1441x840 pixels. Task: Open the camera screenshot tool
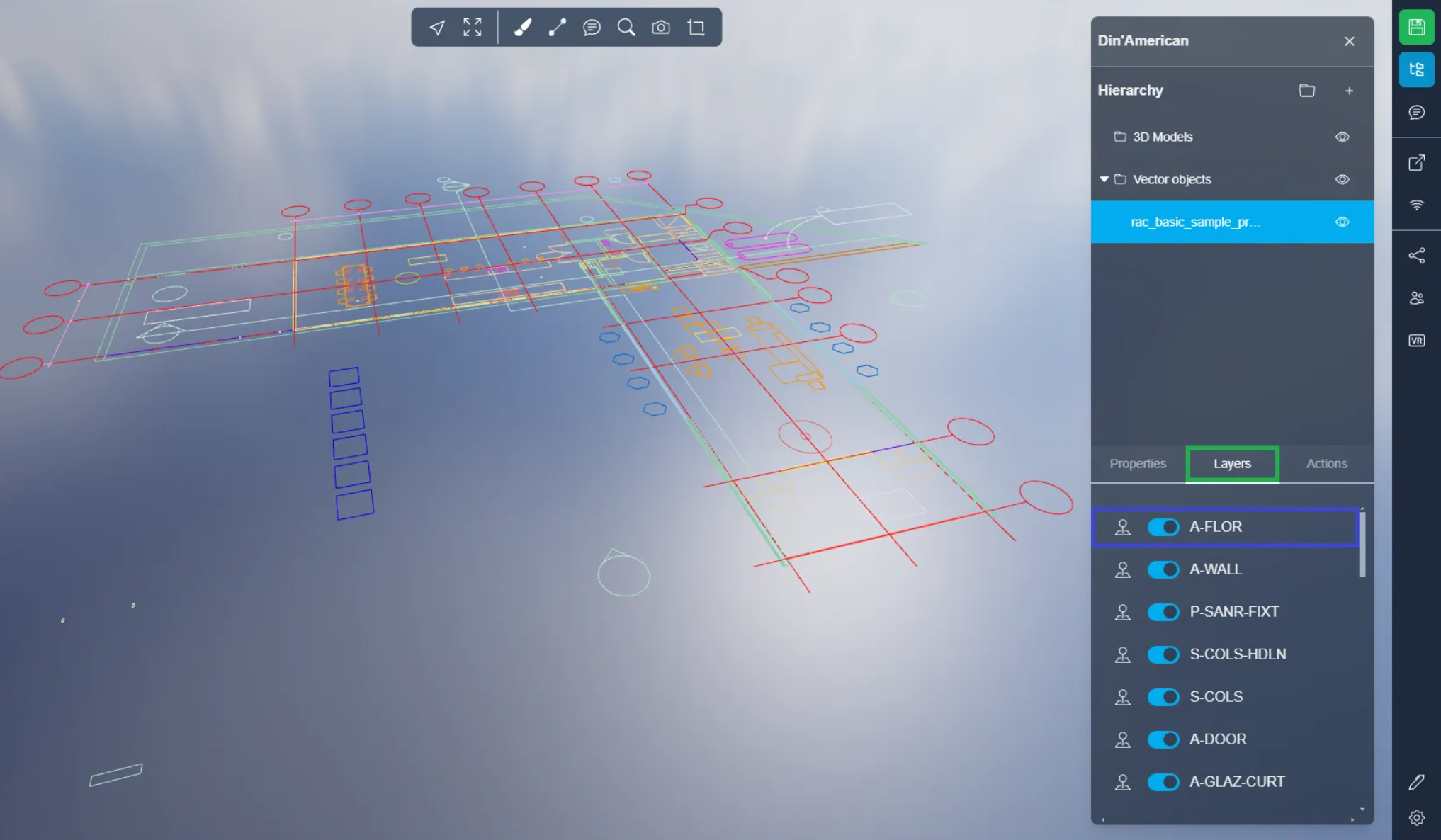pyautogui.click(x=661, y=28)
